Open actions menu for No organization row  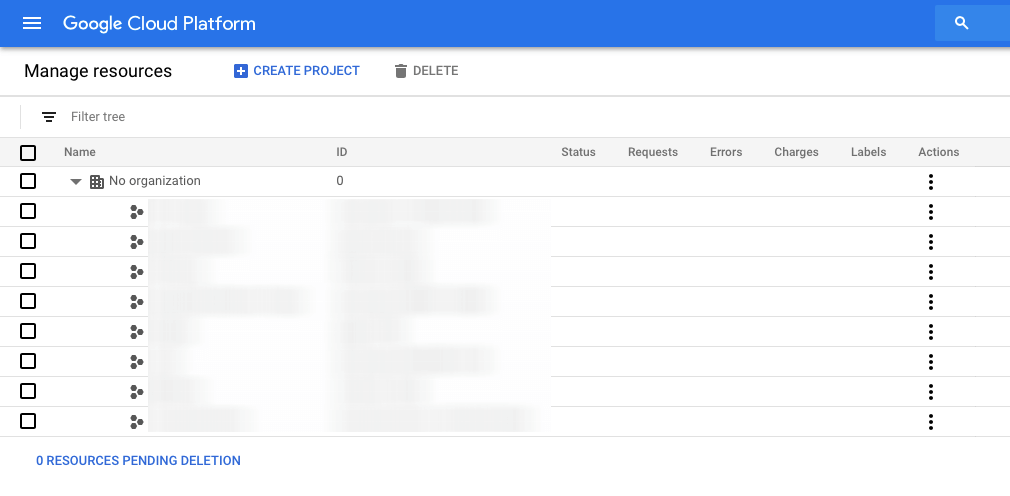[x=930, y=182]
